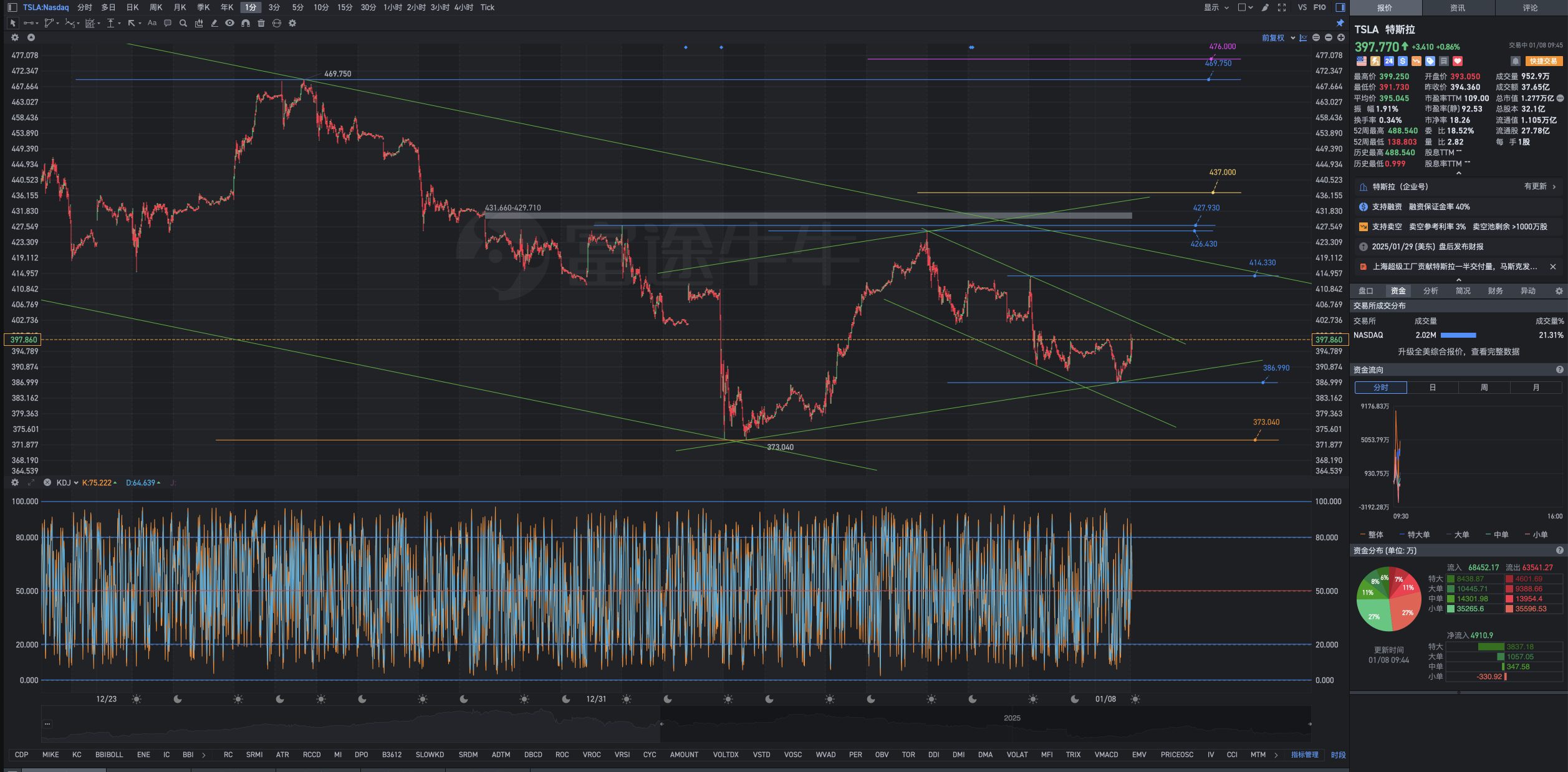Open quote panel settings gear

coord(1559,291)
